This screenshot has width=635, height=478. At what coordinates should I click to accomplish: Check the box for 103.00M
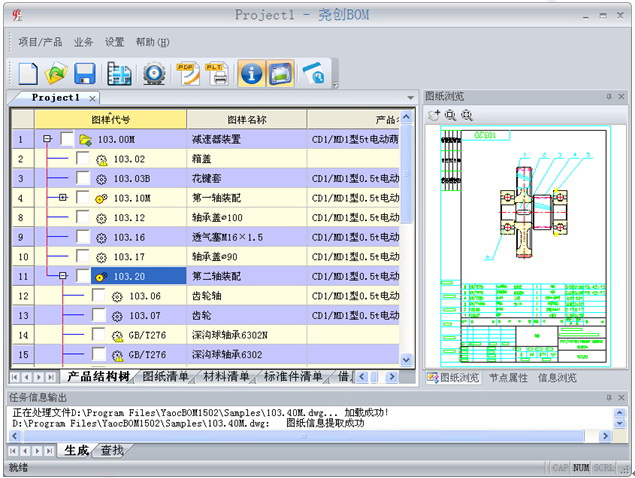click(x=67, y=140)
